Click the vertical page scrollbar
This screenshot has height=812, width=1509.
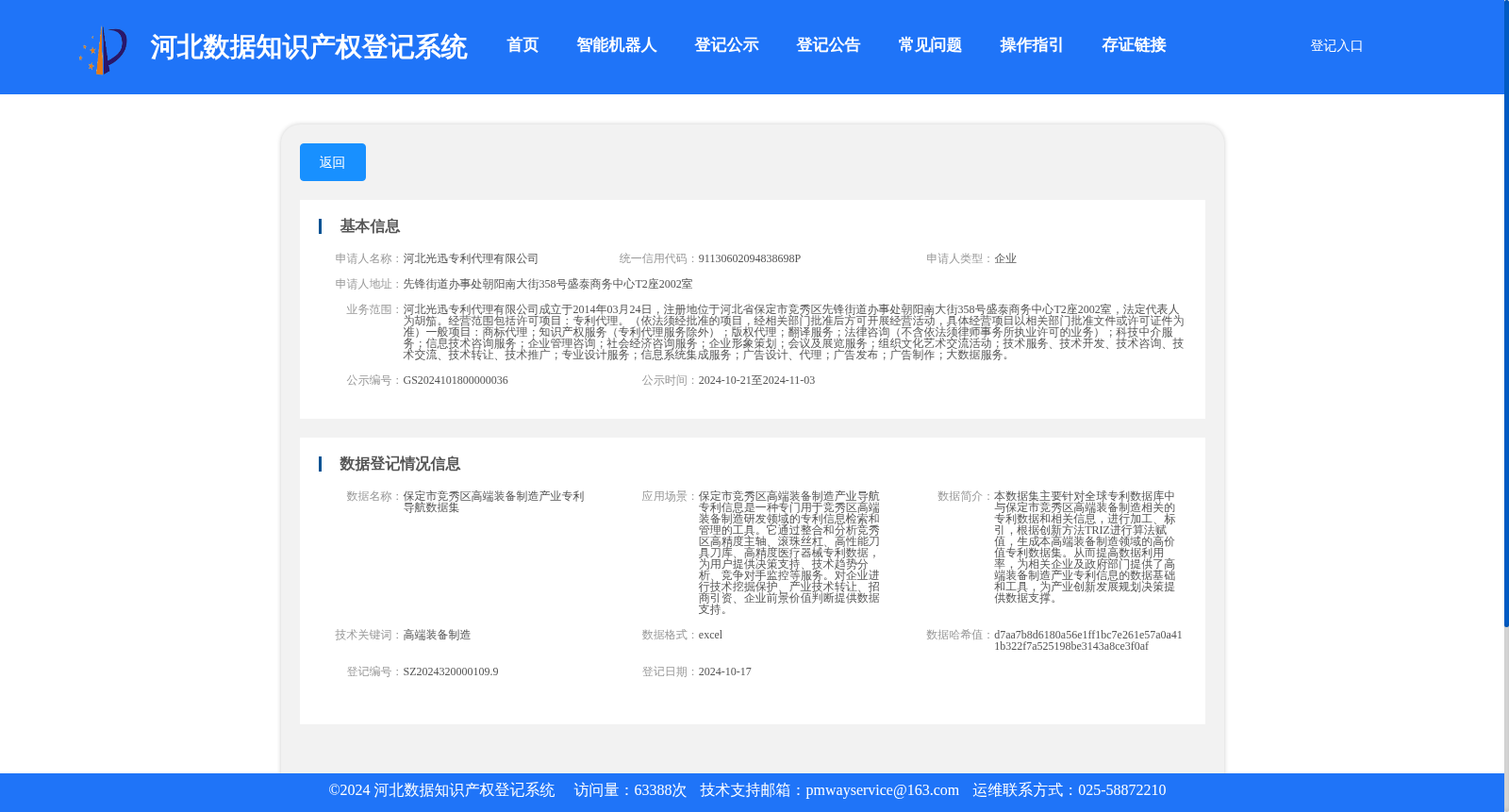(1506, 311)
